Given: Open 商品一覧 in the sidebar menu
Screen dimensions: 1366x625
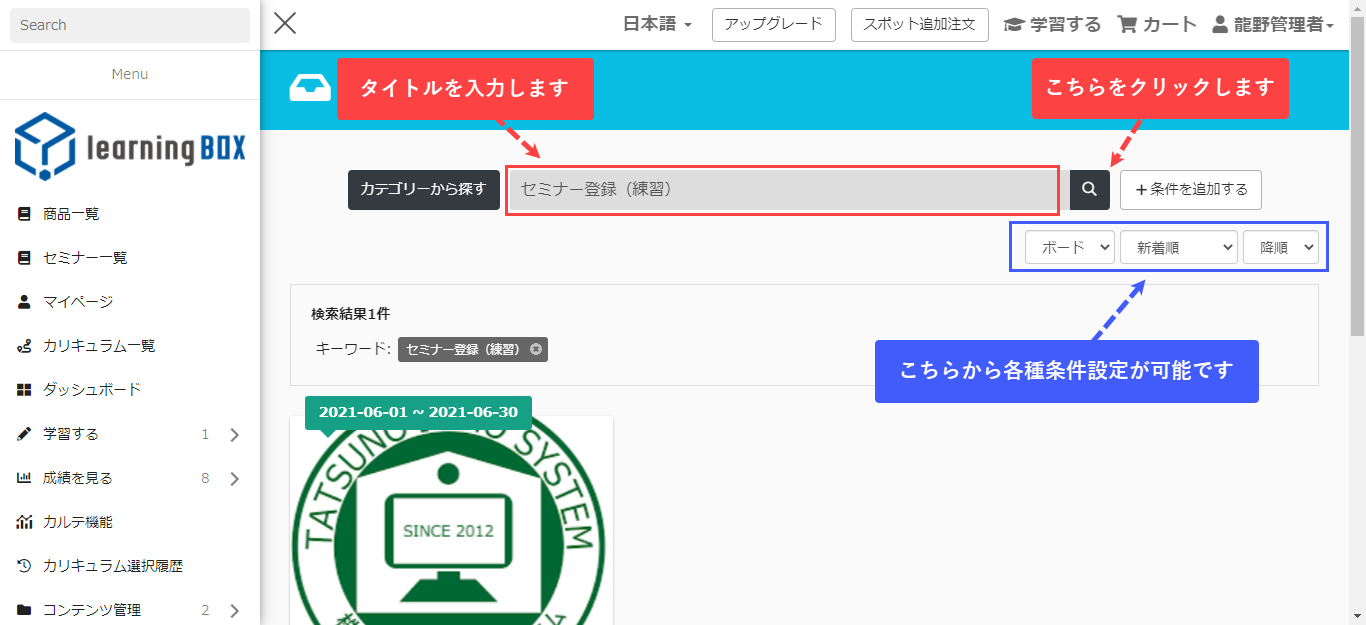Looking at the screenshot, I should pyautogui.click(x=70, y=214).
